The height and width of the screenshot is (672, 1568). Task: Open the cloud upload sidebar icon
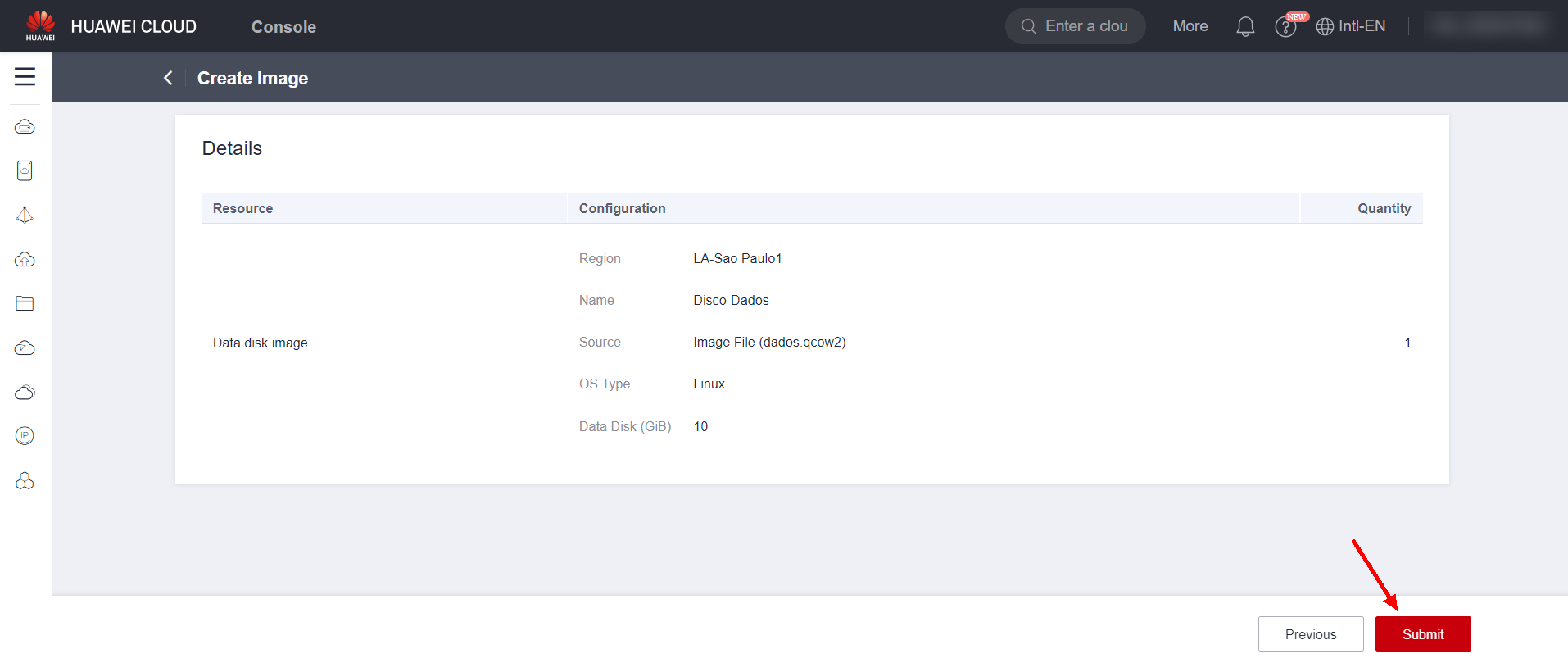click(25, 260)
